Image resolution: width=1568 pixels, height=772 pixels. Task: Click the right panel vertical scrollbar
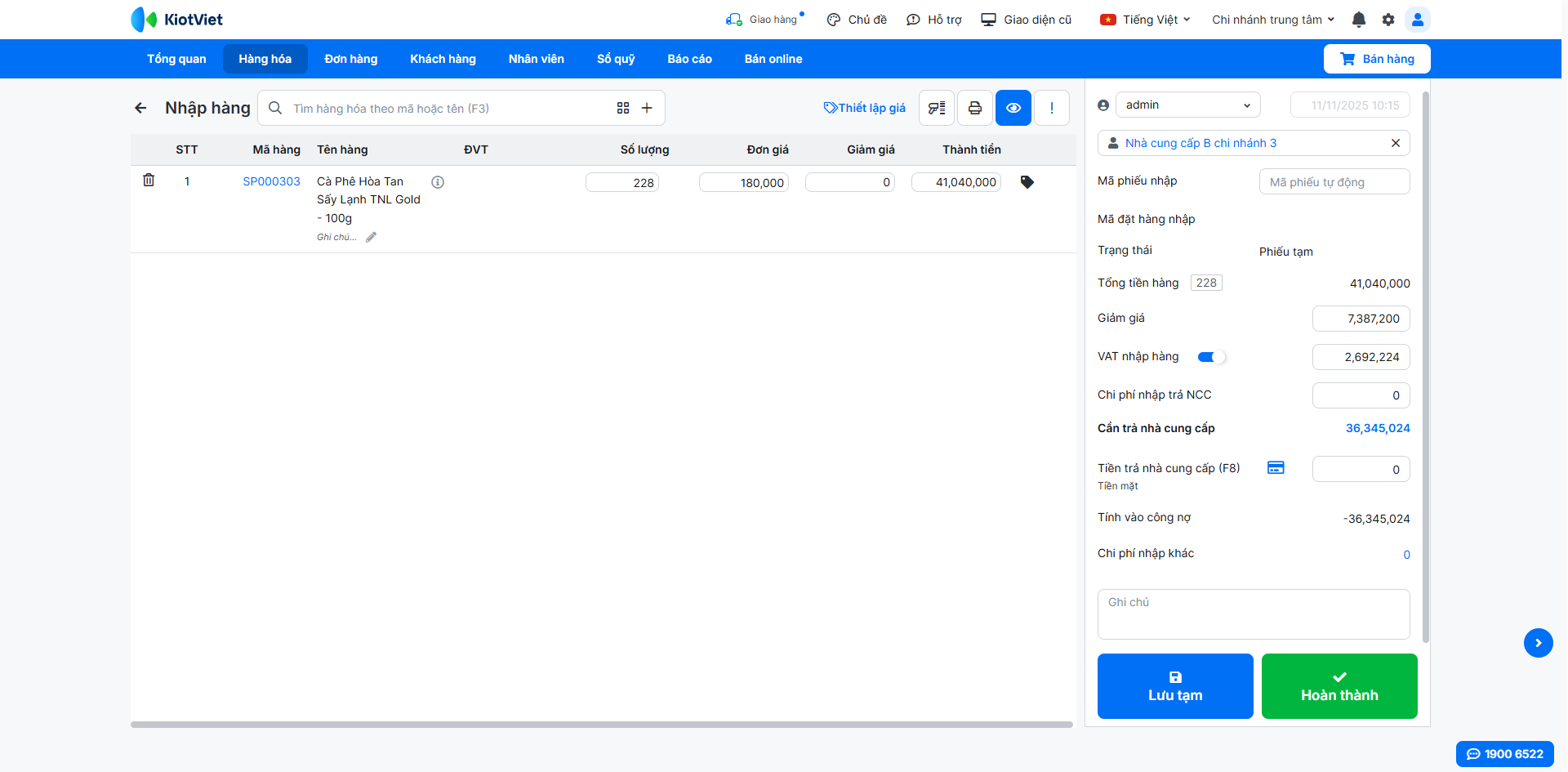[x=1426, y=367]
